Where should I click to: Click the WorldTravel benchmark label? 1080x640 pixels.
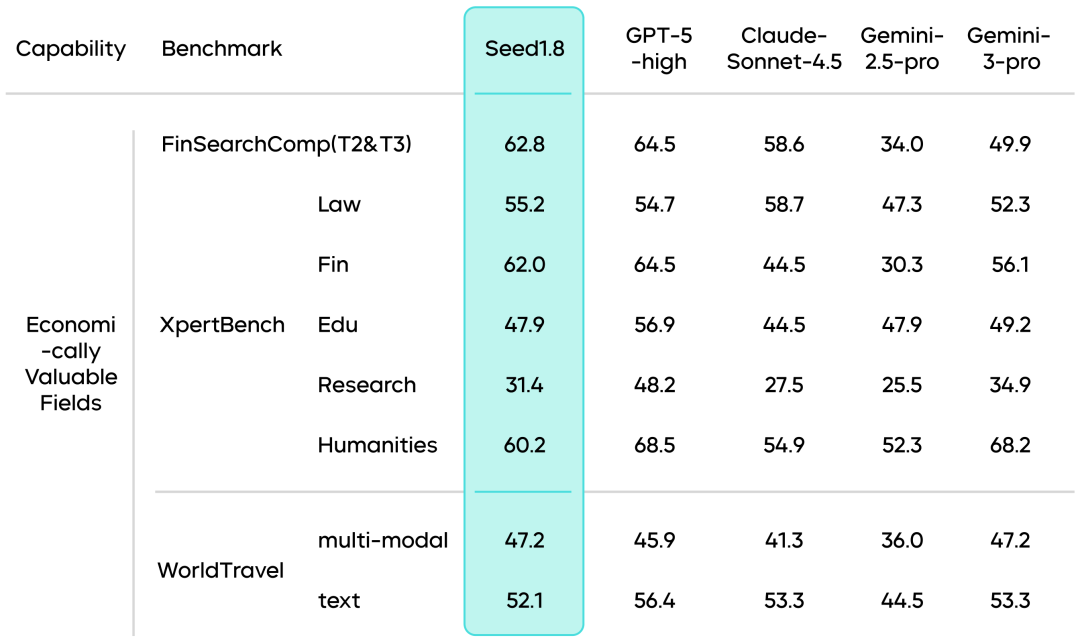pos(221,571)
